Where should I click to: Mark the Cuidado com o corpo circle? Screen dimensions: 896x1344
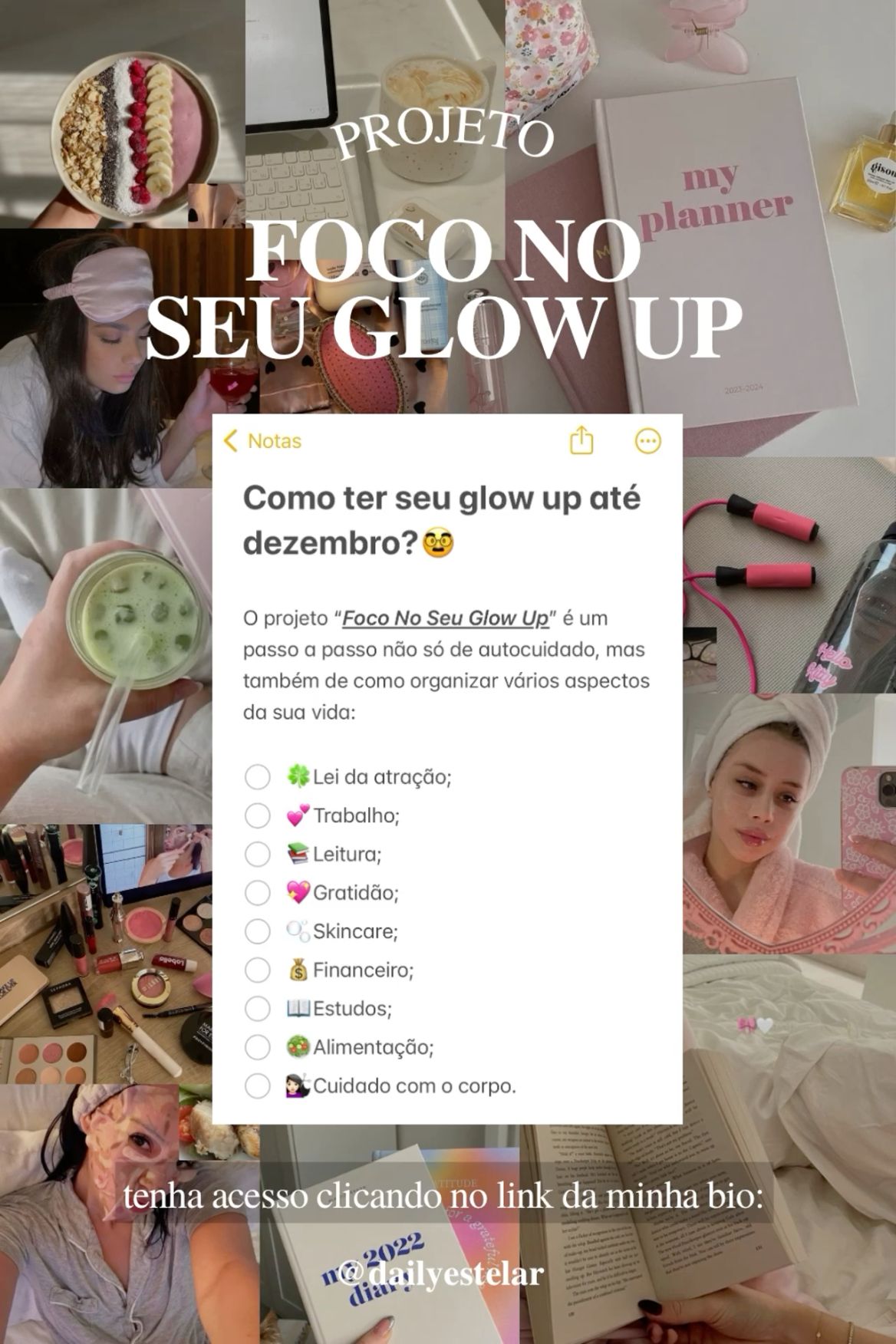pyautogui.click(x=257, y=1086)
